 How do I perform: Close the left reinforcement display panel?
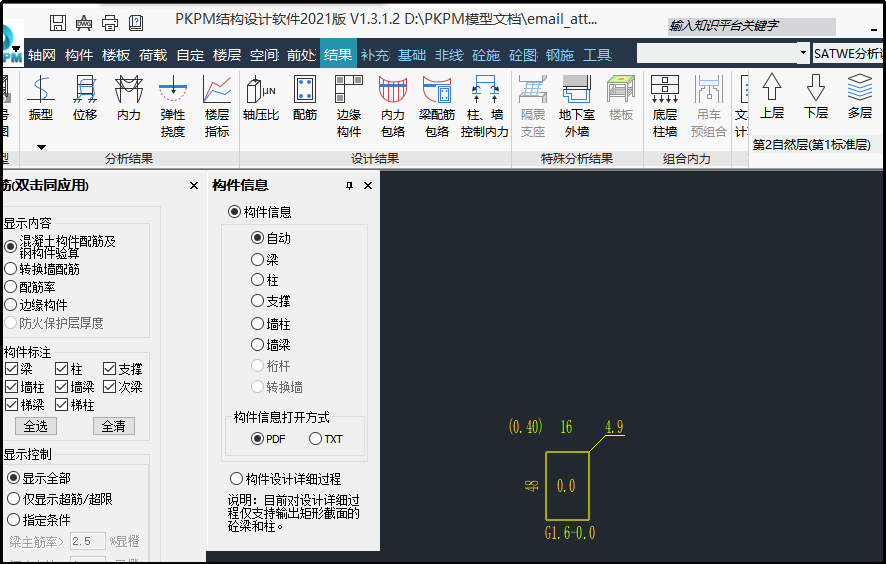194,185
